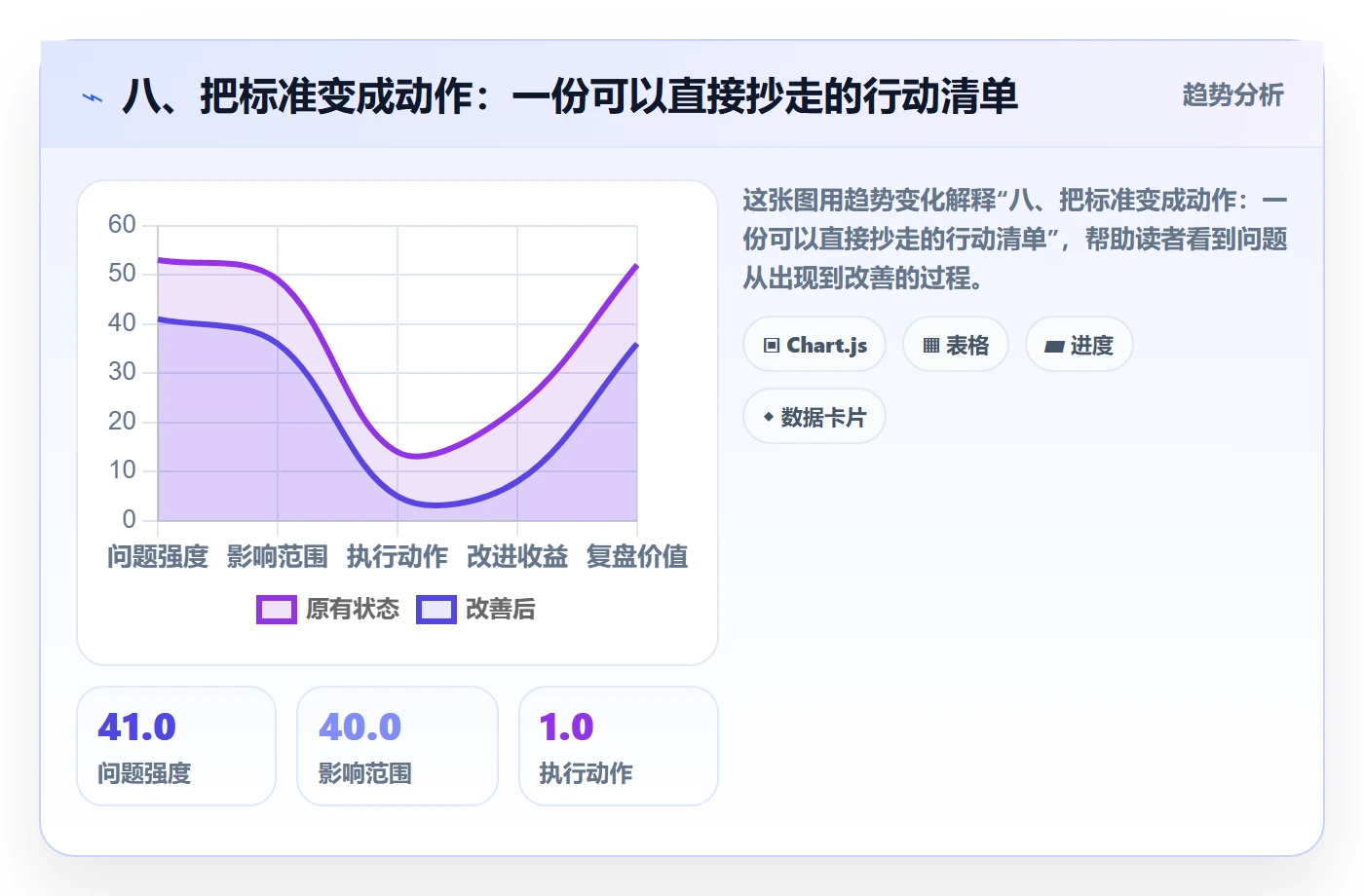
Task: Click the diamond icon in 数据卡片 tag
Action: coord(769,417)
